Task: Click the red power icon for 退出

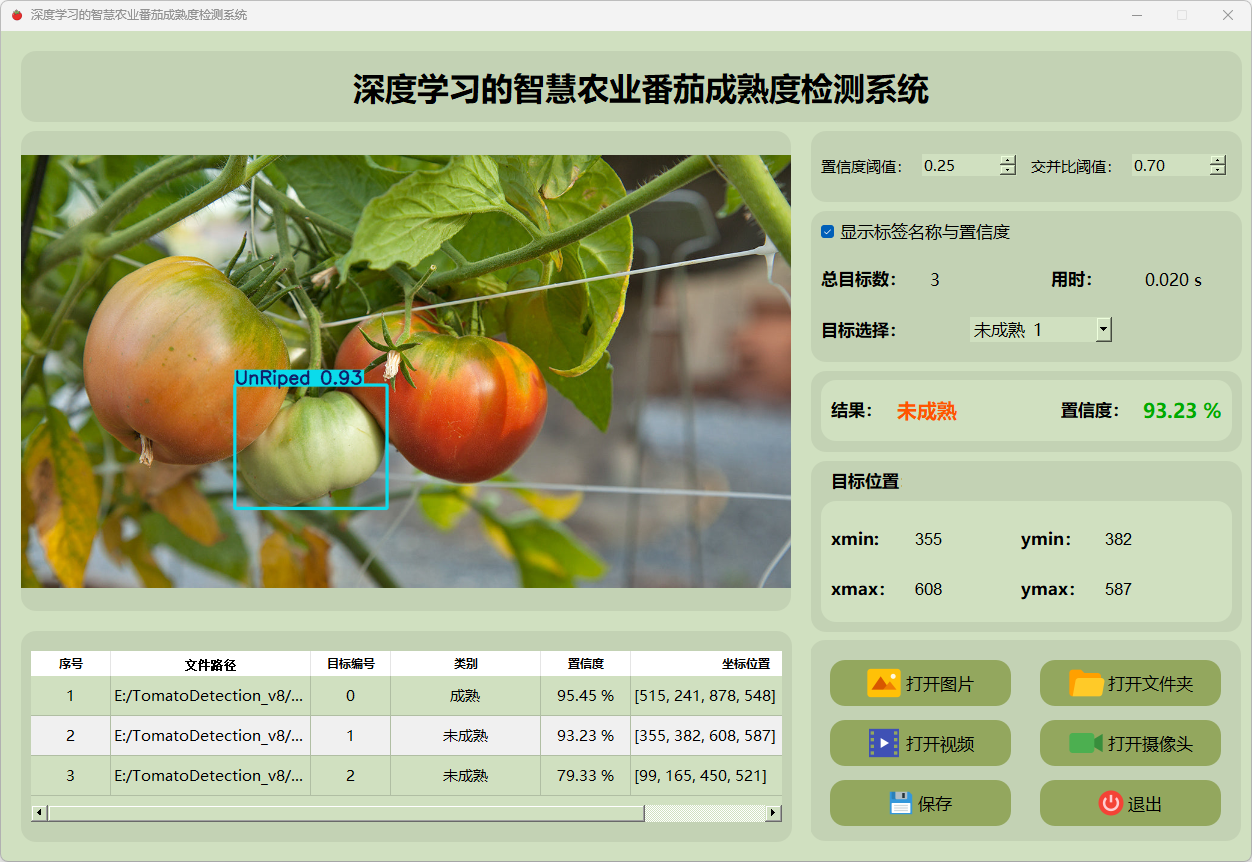Action: coord(1110,803)
